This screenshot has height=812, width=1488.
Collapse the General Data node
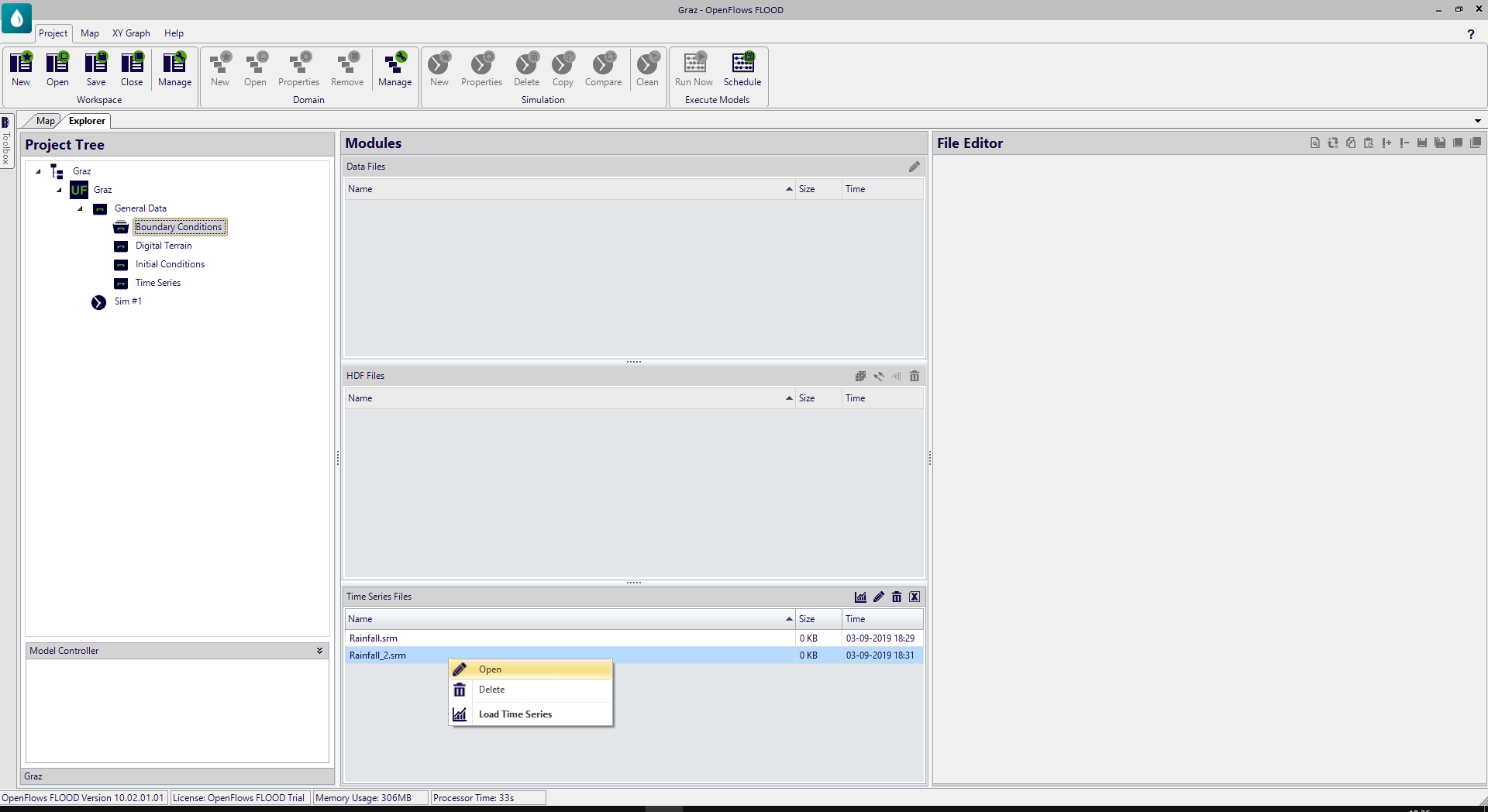[x=80, y=208]
